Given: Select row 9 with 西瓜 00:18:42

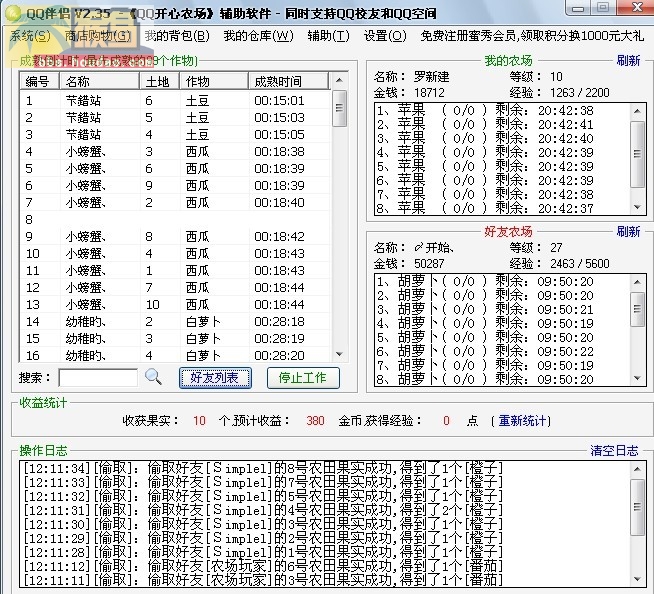Looking at the screenshot, I should pos(175,237).
